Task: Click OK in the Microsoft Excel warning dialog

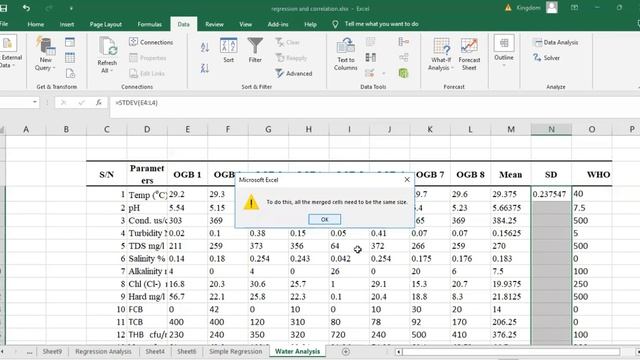Action: pyautogui.click(x=324, y=220)
